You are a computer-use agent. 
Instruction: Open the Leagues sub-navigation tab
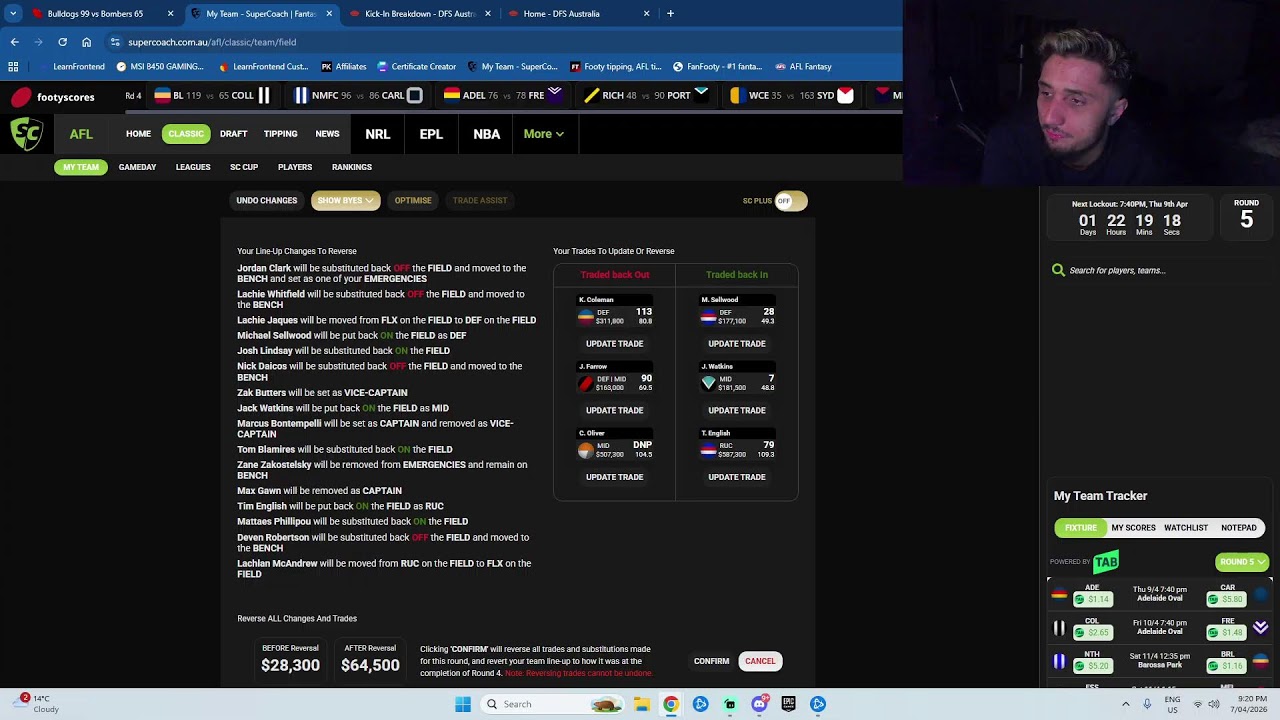click(x=193, y=167)
